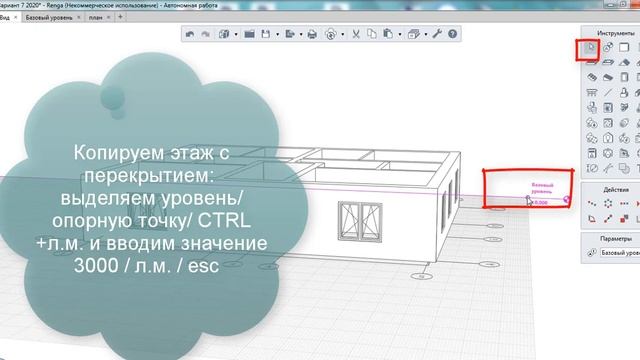Screen dimensions: 640x360
Task: Click the level icon in Параметры
Action: [592, 253]
